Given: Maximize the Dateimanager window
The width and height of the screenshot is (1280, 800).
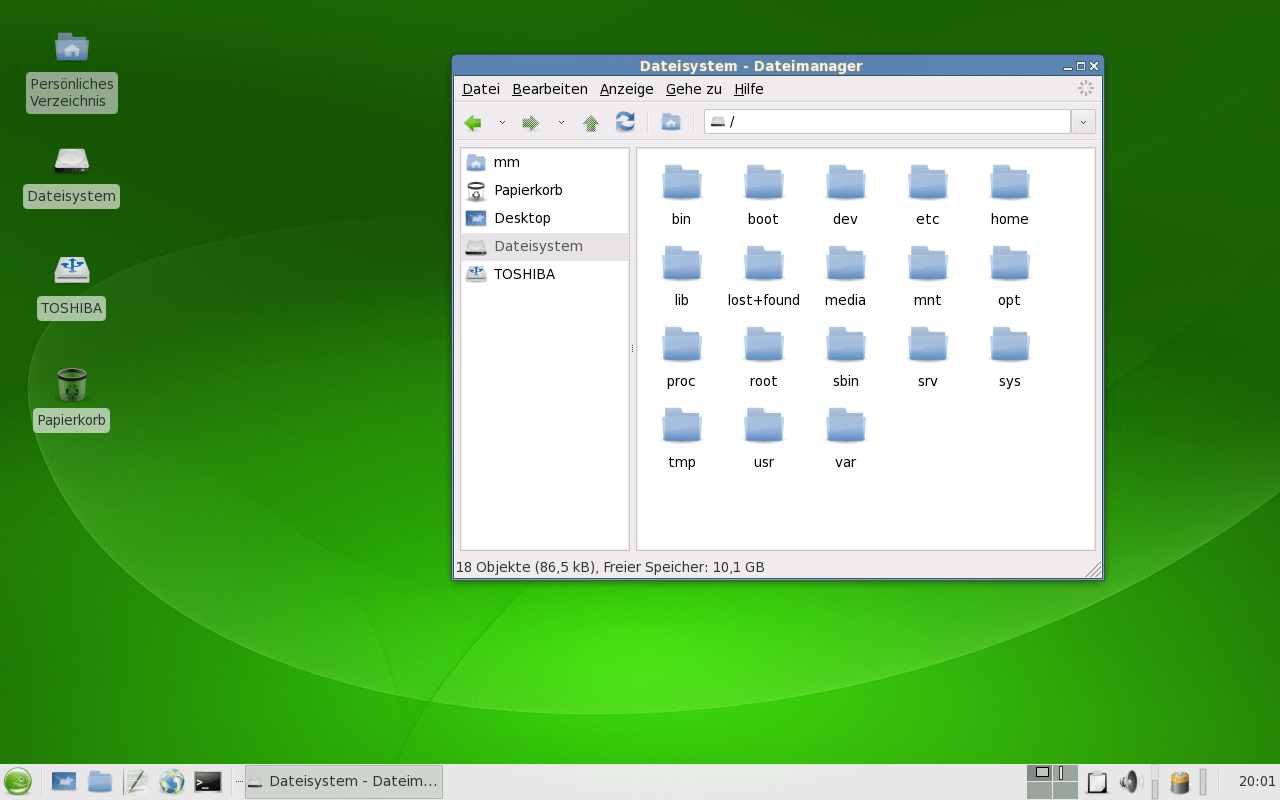Looking at the screenshot, I should (x=1081, y=66).
